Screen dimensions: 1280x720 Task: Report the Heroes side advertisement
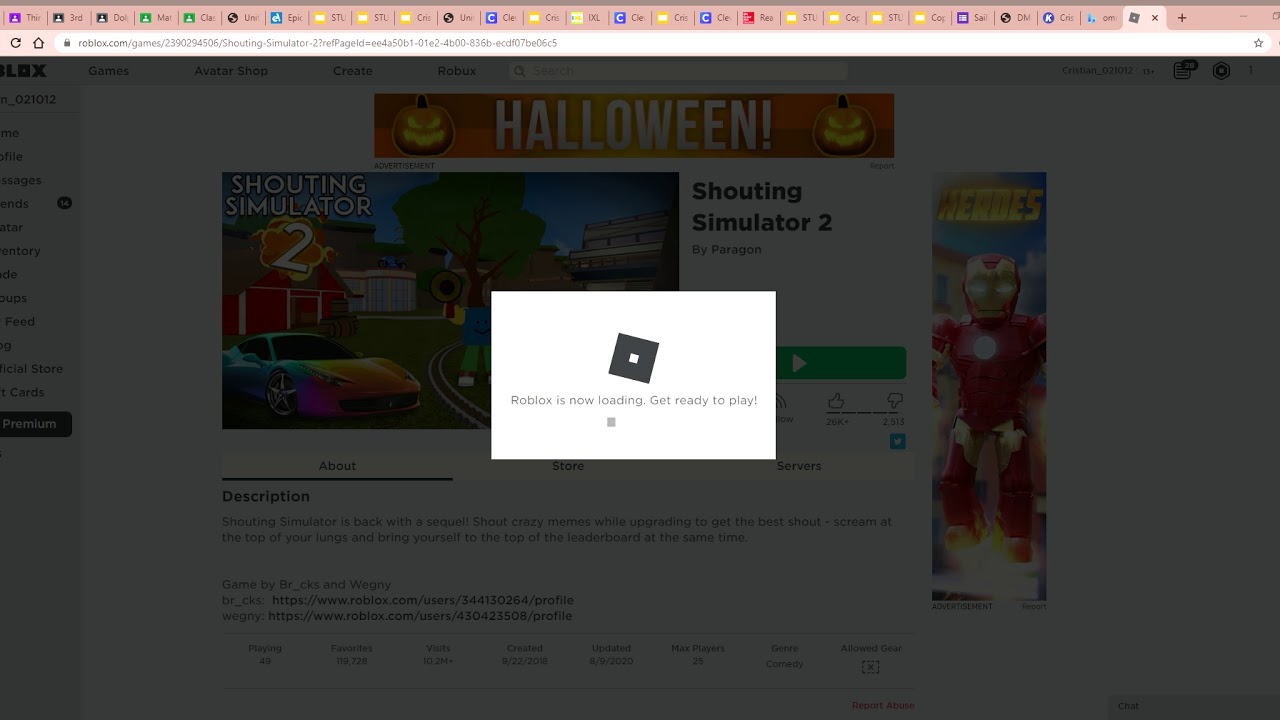click(x=1034, y=606)
